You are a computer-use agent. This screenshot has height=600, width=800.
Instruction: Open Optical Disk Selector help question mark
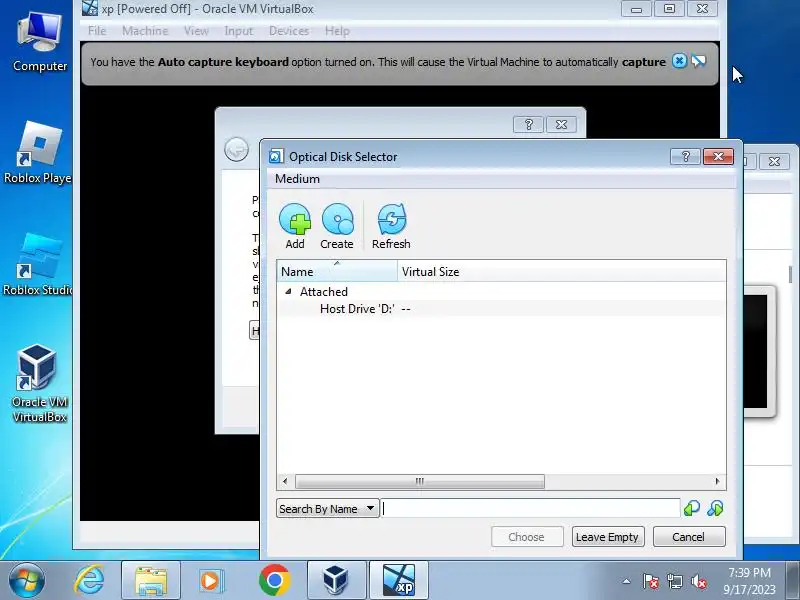pos(685,156)
